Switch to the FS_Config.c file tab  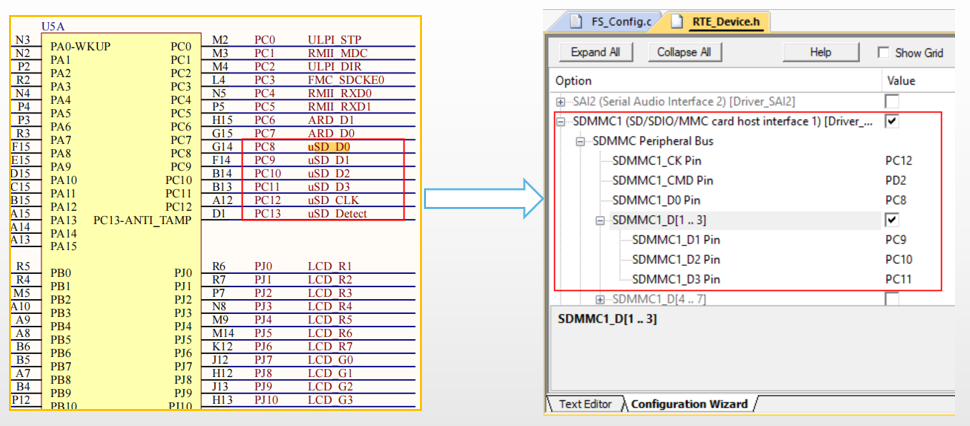615,21
